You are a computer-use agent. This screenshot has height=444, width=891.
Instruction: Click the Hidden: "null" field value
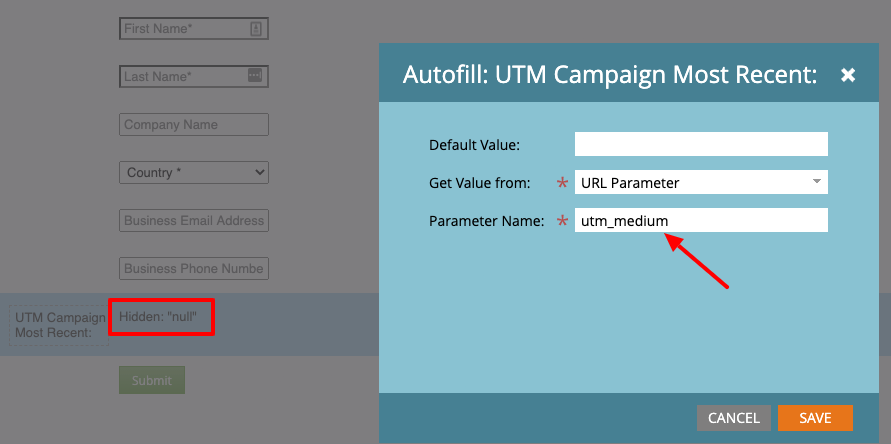click(161, 318)
